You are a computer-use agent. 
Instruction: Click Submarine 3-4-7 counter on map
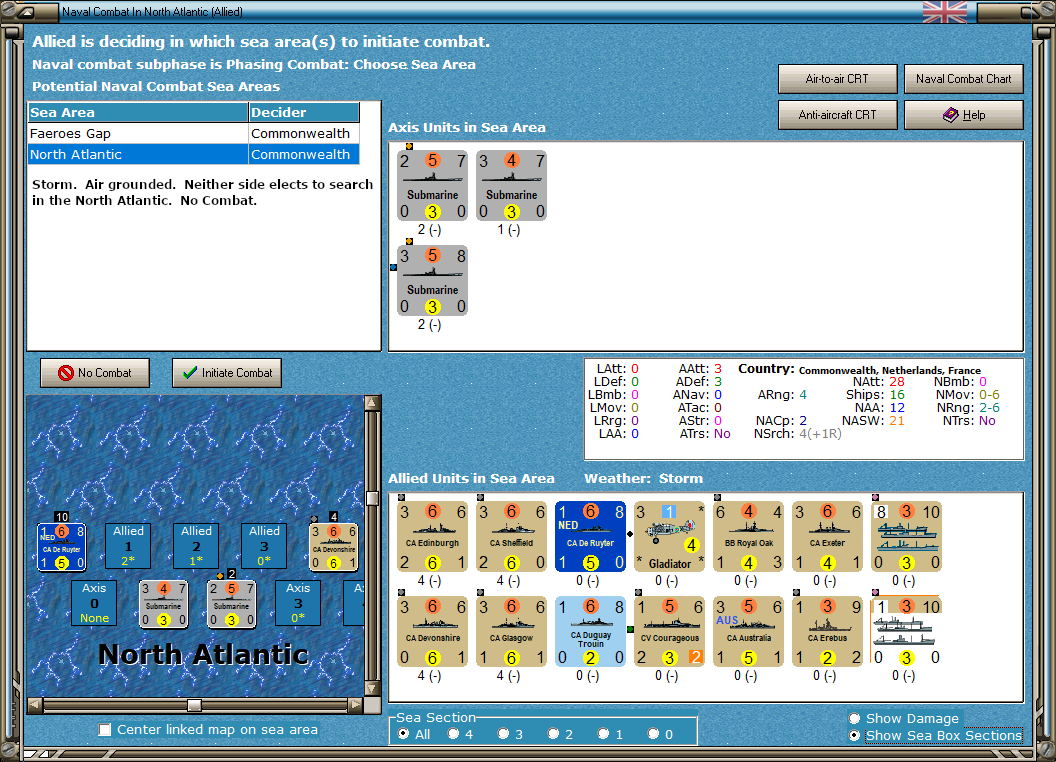click(164, 604)
